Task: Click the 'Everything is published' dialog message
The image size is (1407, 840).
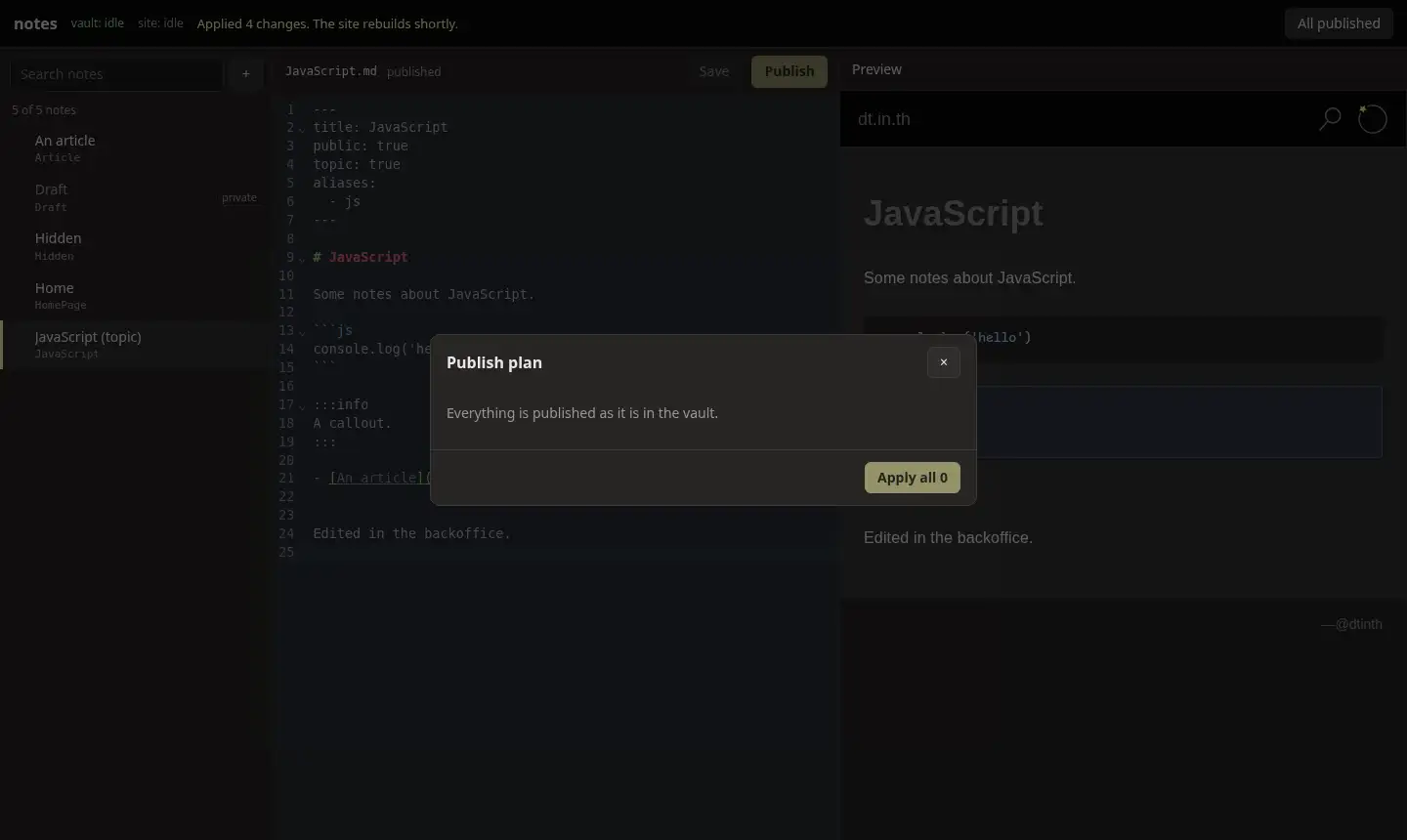Action: pyautogui.click(x=582, y=413)
